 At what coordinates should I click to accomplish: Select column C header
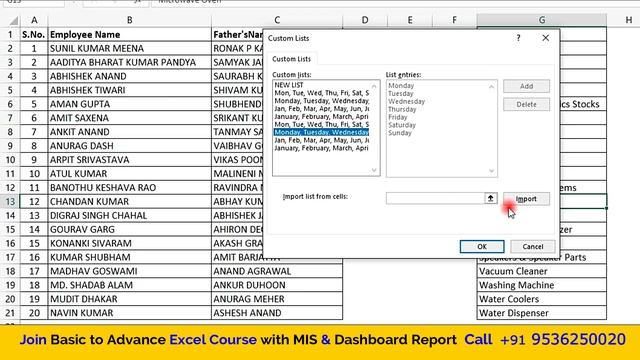point(277,20)
